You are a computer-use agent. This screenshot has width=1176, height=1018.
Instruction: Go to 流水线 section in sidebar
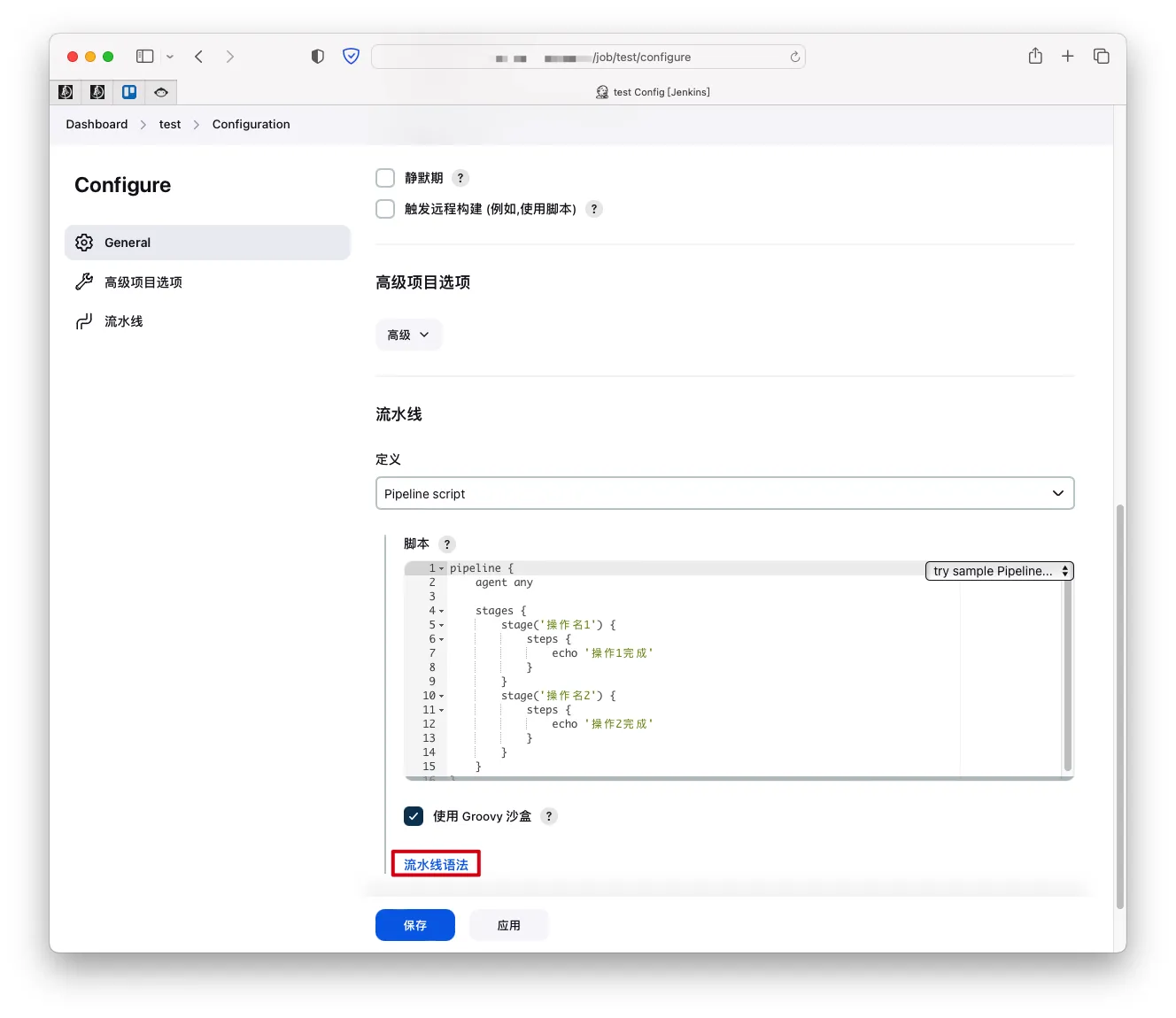[x=123, y=321]
